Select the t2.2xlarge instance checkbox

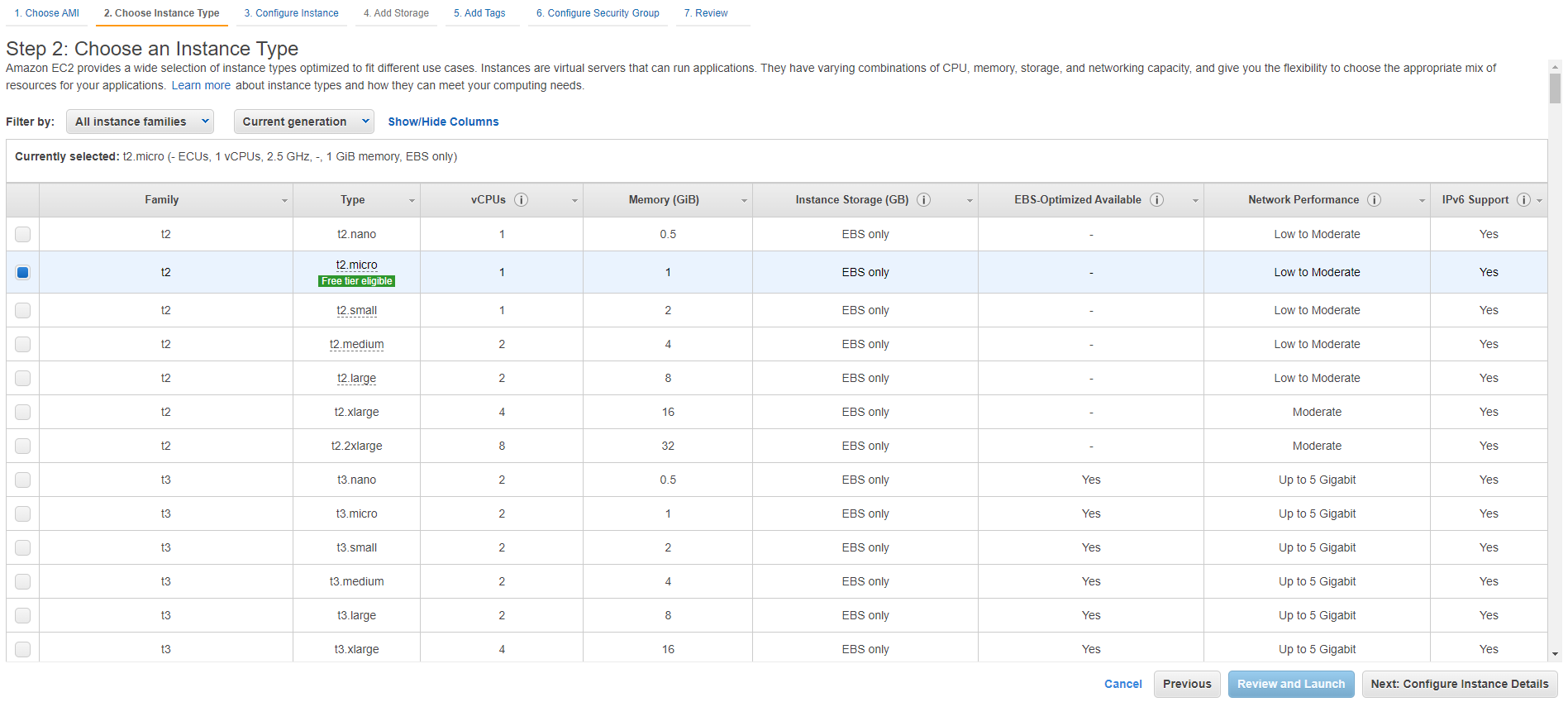click(22, 446)
